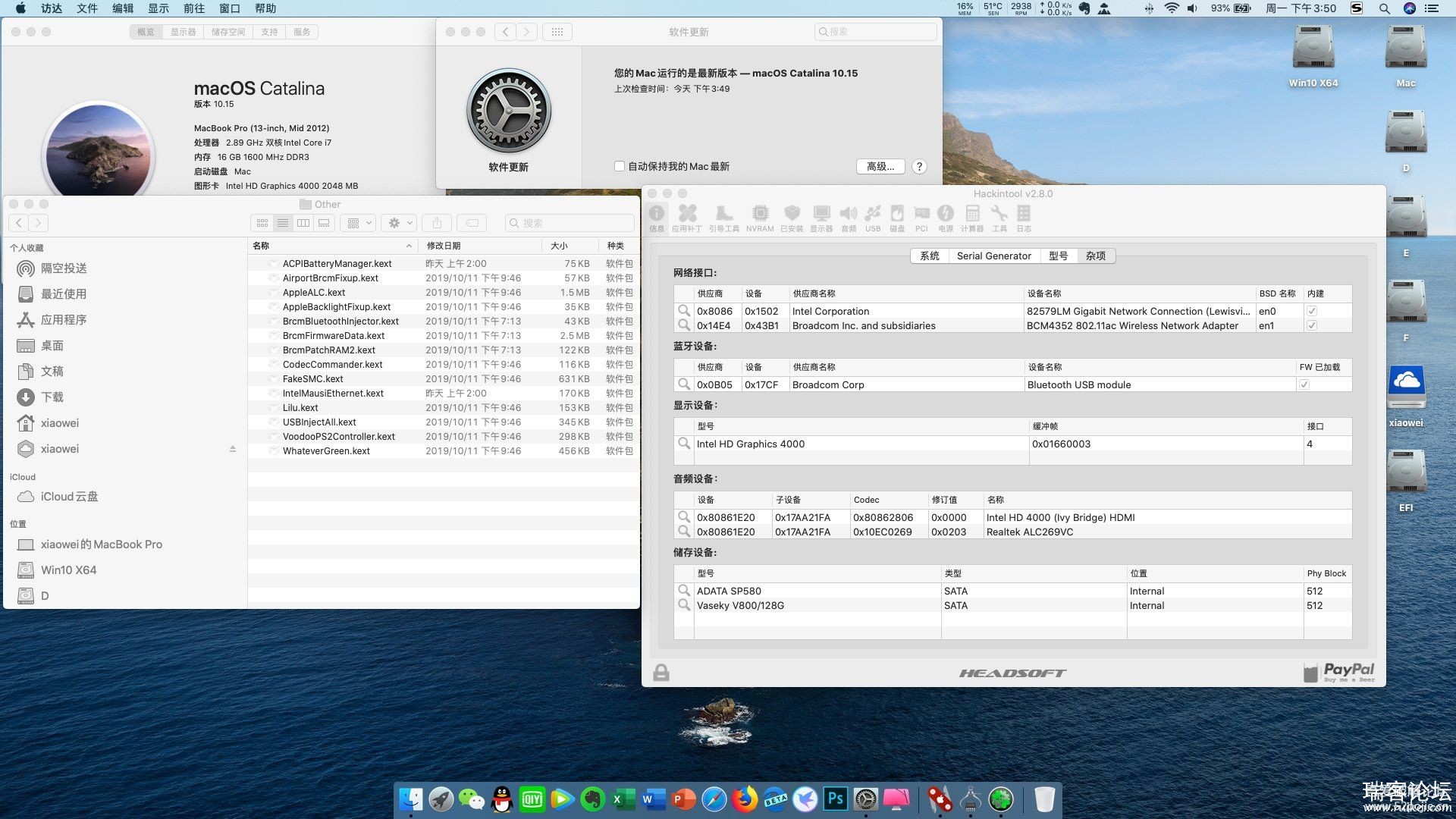The width and height of the screenshot is (1456, 819).
Task: Click the lock icon in Hackintool
Action: (661, 673)
